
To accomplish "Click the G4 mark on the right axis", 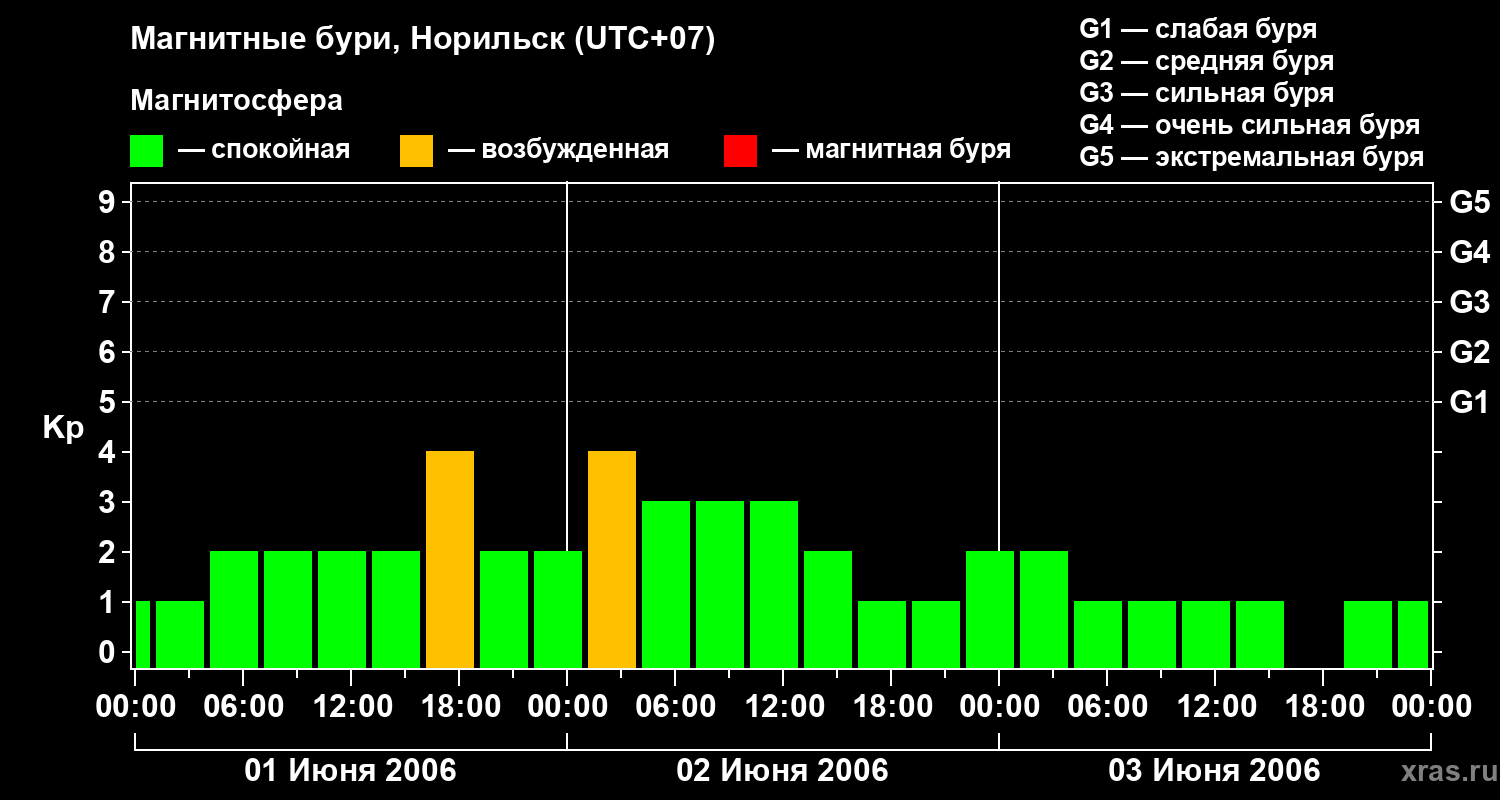I will (1469, 252).
